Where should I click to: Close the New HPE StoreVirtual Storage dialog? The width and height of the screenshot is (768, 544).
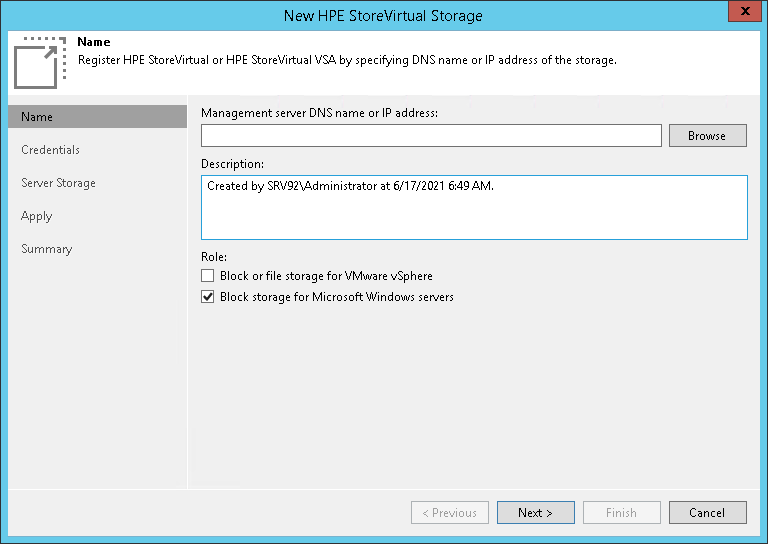(745, 11)
